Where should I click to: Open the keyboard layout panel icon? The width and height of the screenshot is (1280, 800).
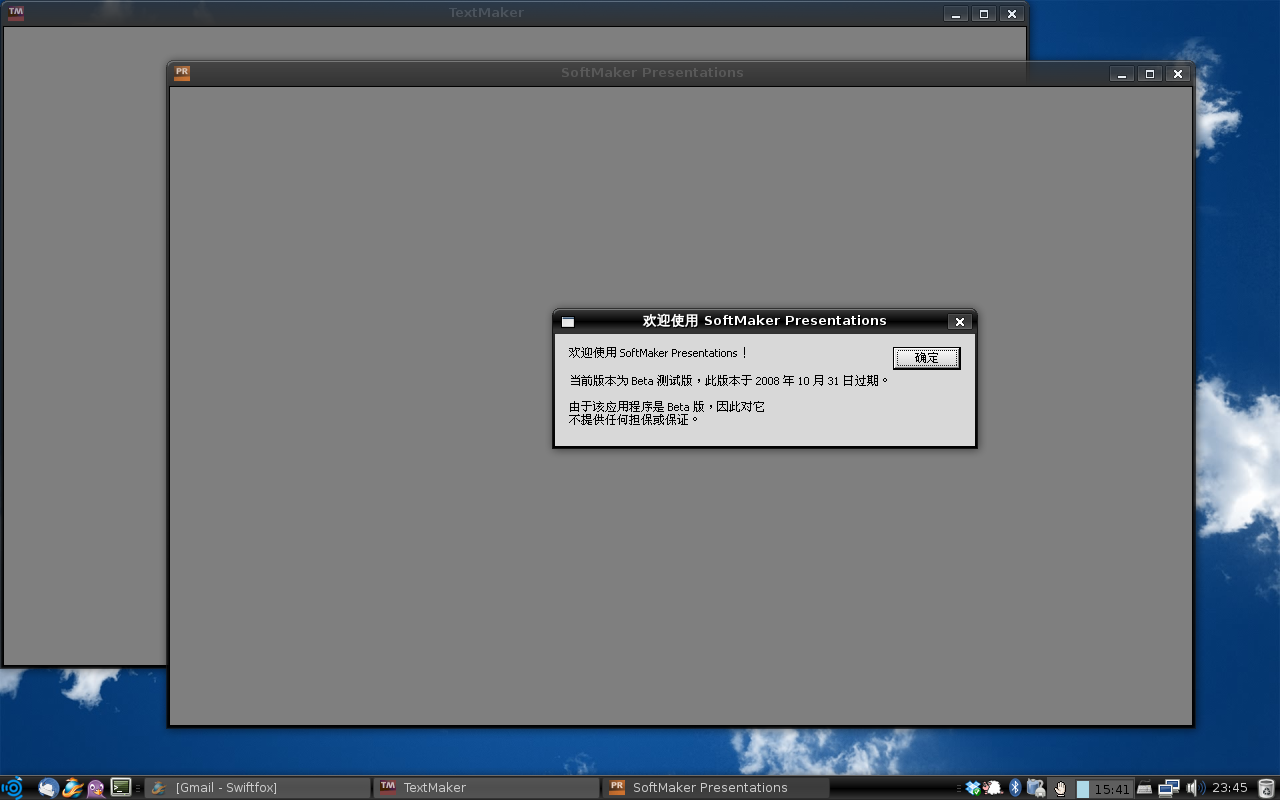(1145, 788)
